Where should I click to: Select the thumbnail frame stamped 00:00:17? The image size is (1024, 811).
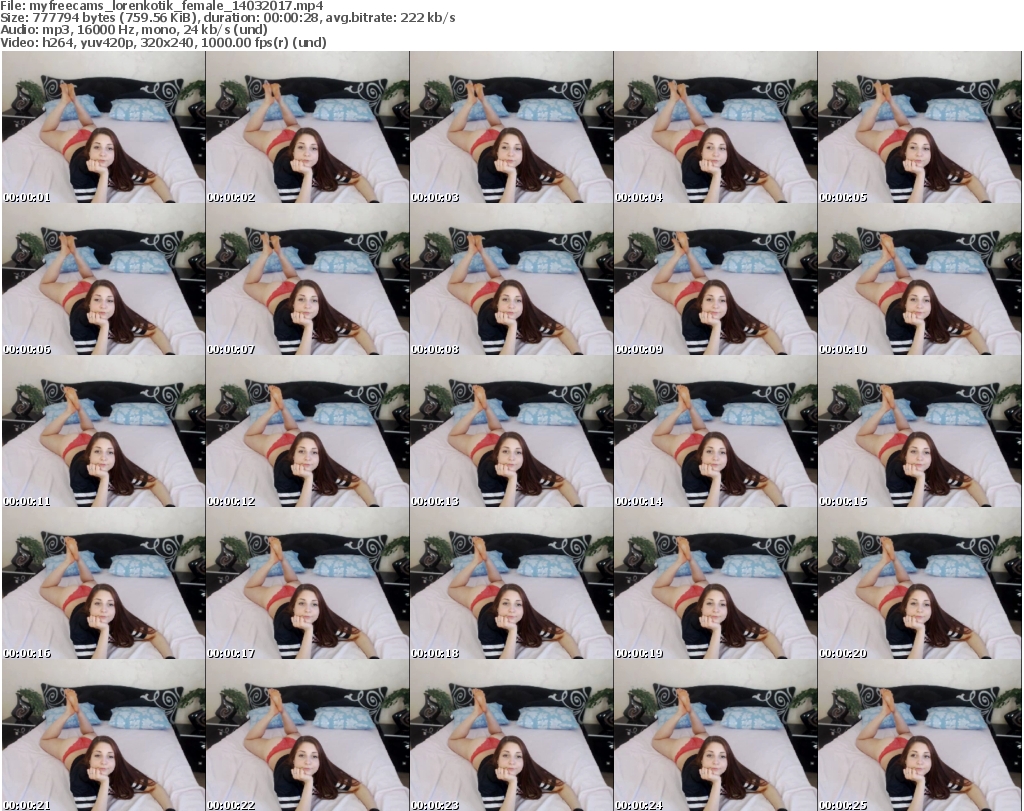(x=308, y=583)
